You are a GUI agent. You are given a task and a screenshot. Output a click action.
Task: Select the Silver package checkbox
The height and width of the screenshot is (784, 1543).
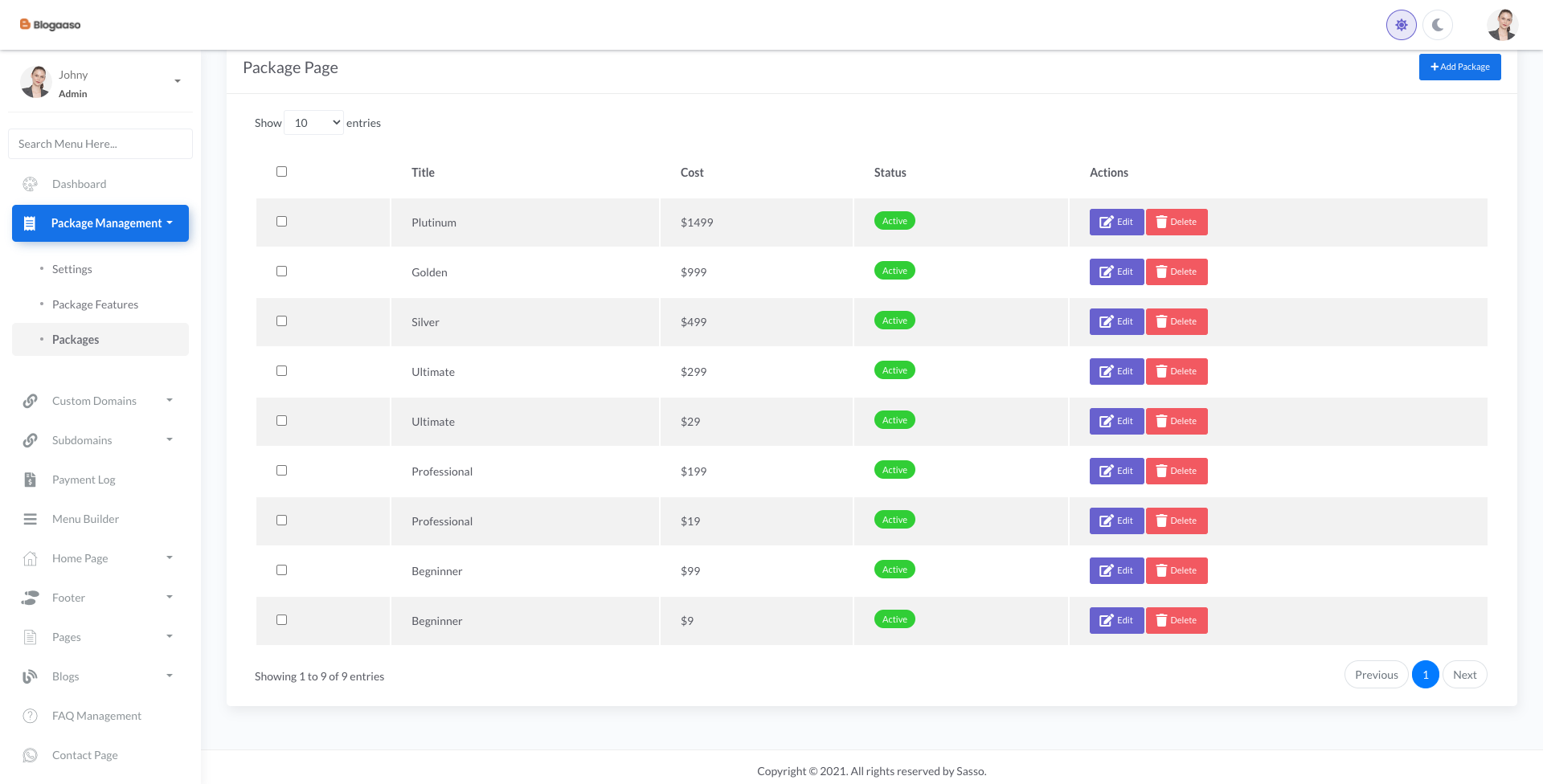pos(281,321)
